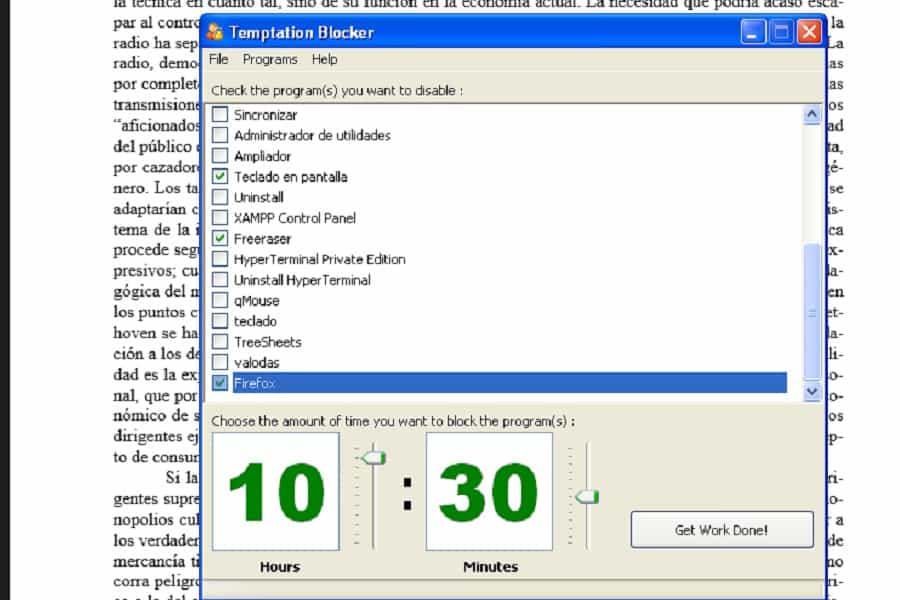
Task: Check the teclado checkbox
Action: [x=220, y=321]
